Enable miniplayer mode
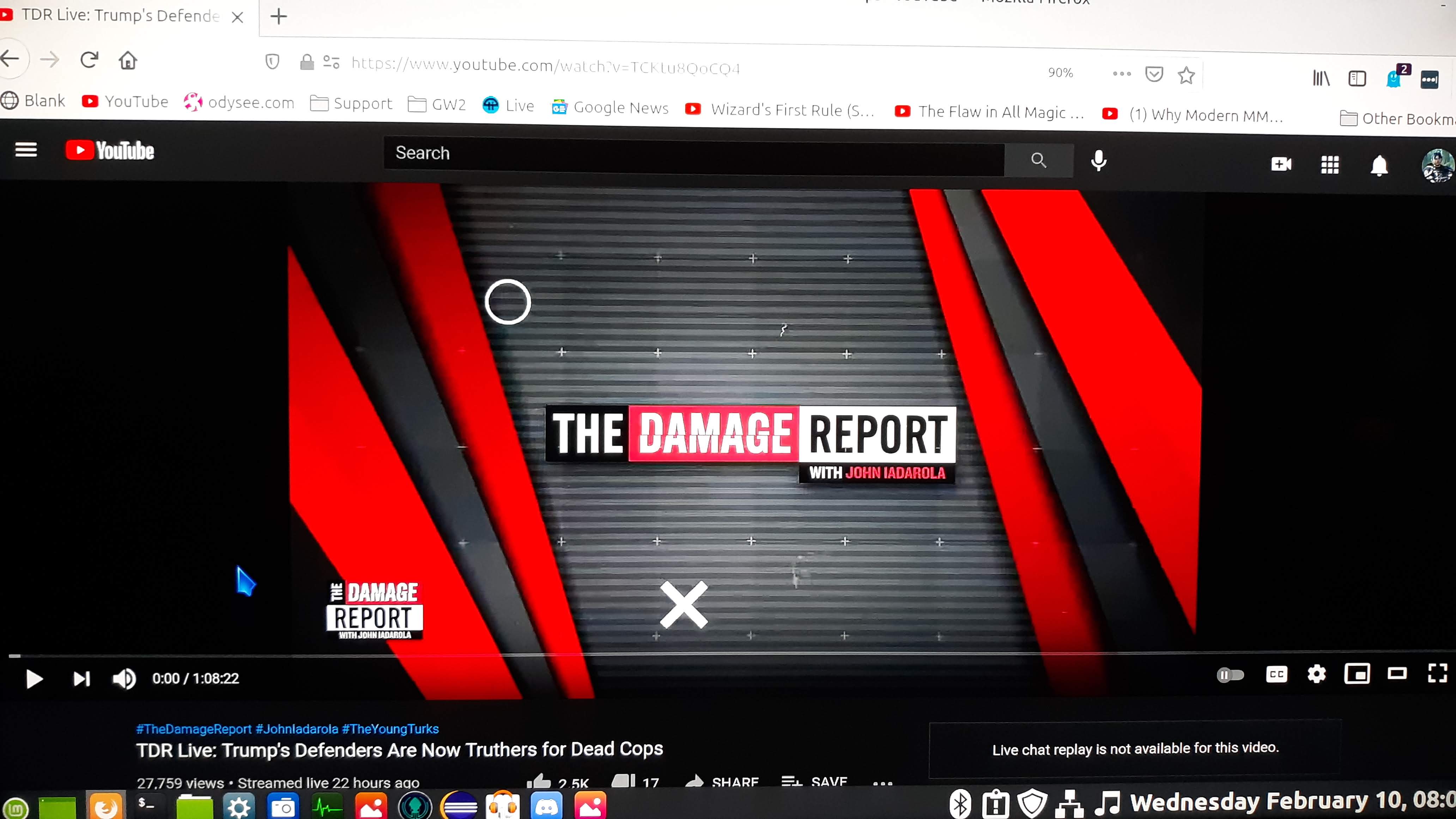This screenshot has width=1456, height=819. click(x=1357, y=674)
